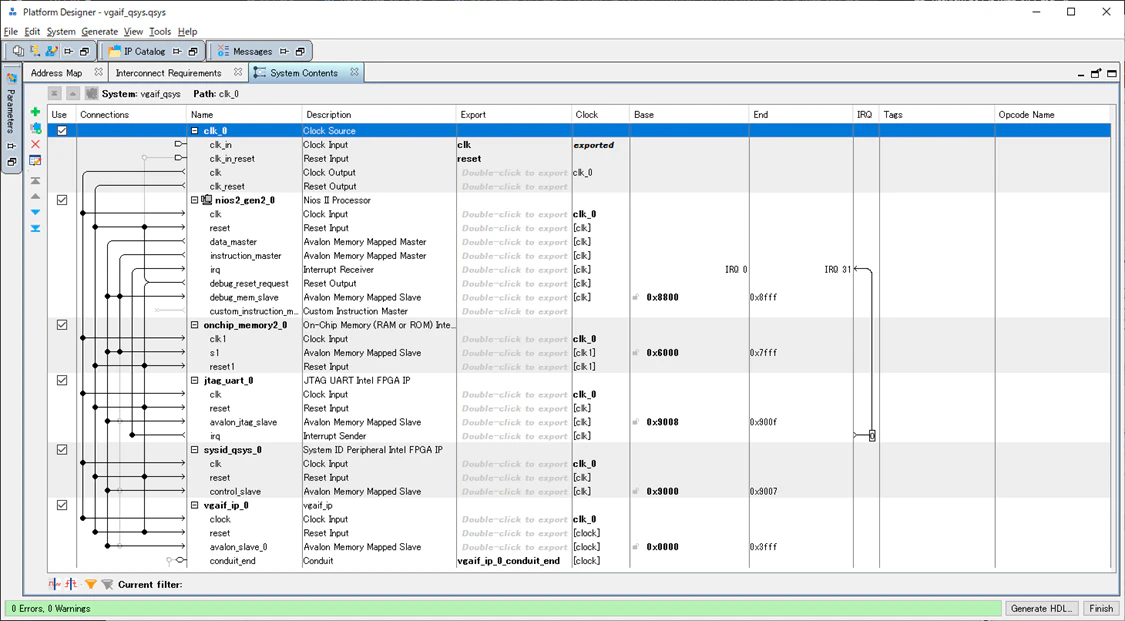
Task: Click the first icon in the top-left toolbar
Action: click(18, 51)
